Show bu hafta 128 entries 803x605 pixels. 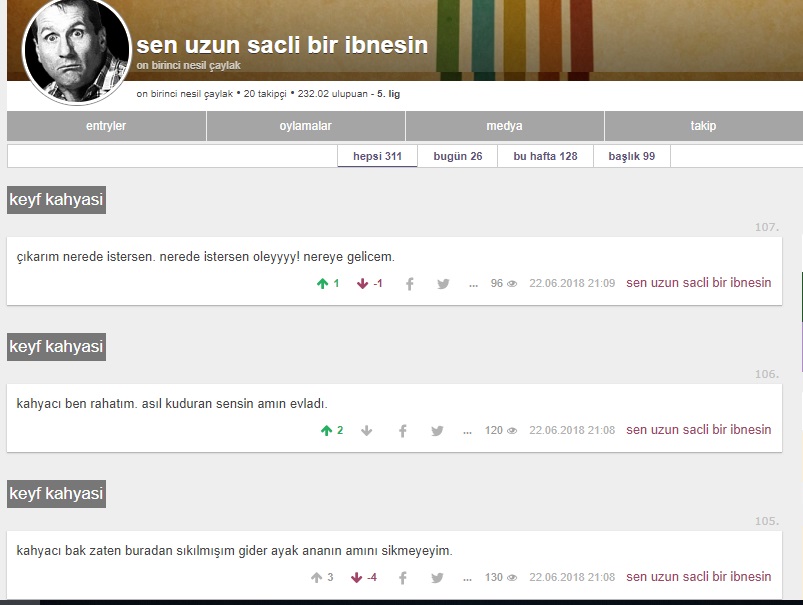coord(545,156)
